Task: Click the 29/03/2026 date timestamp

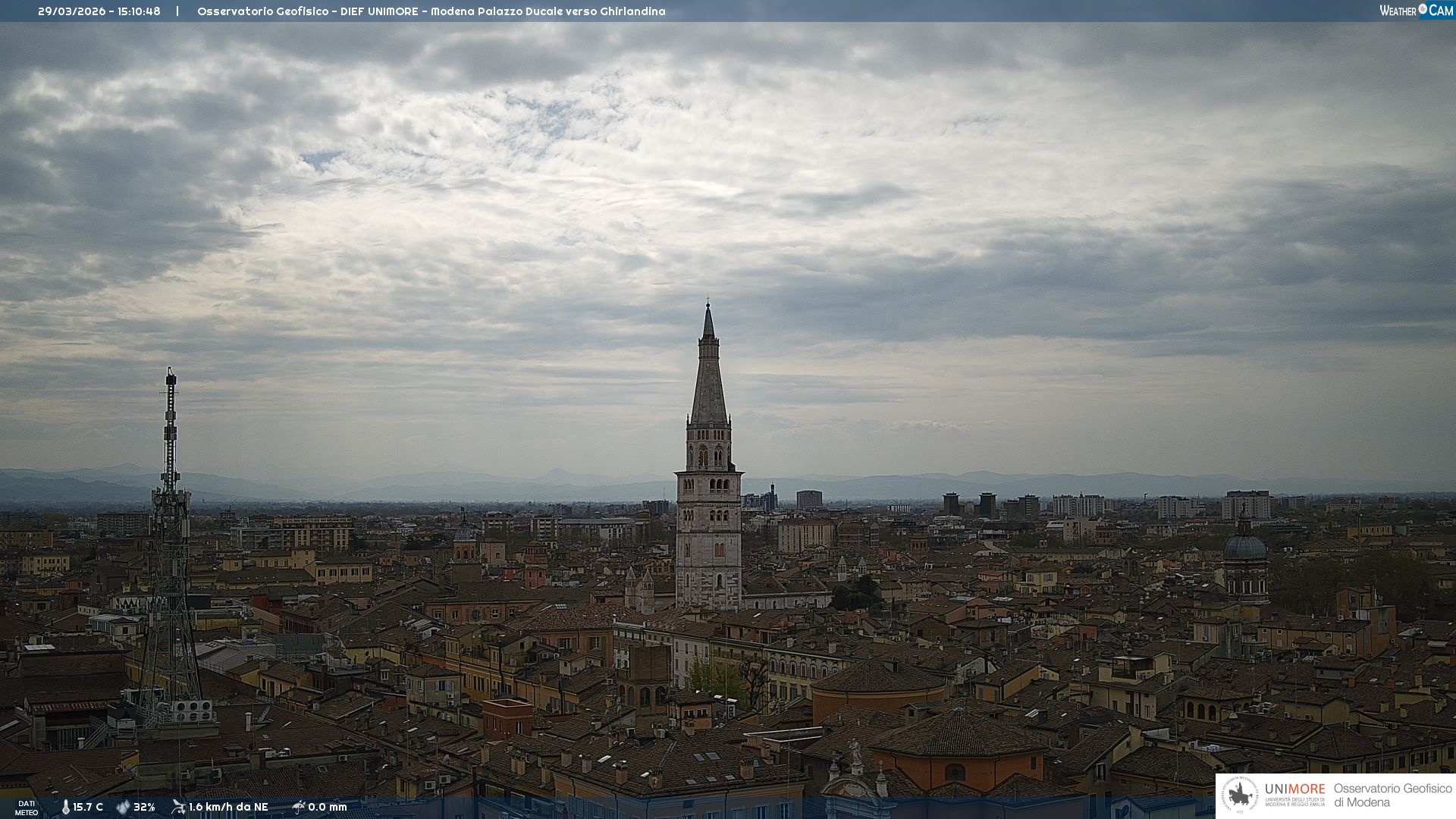Action: 73,11
